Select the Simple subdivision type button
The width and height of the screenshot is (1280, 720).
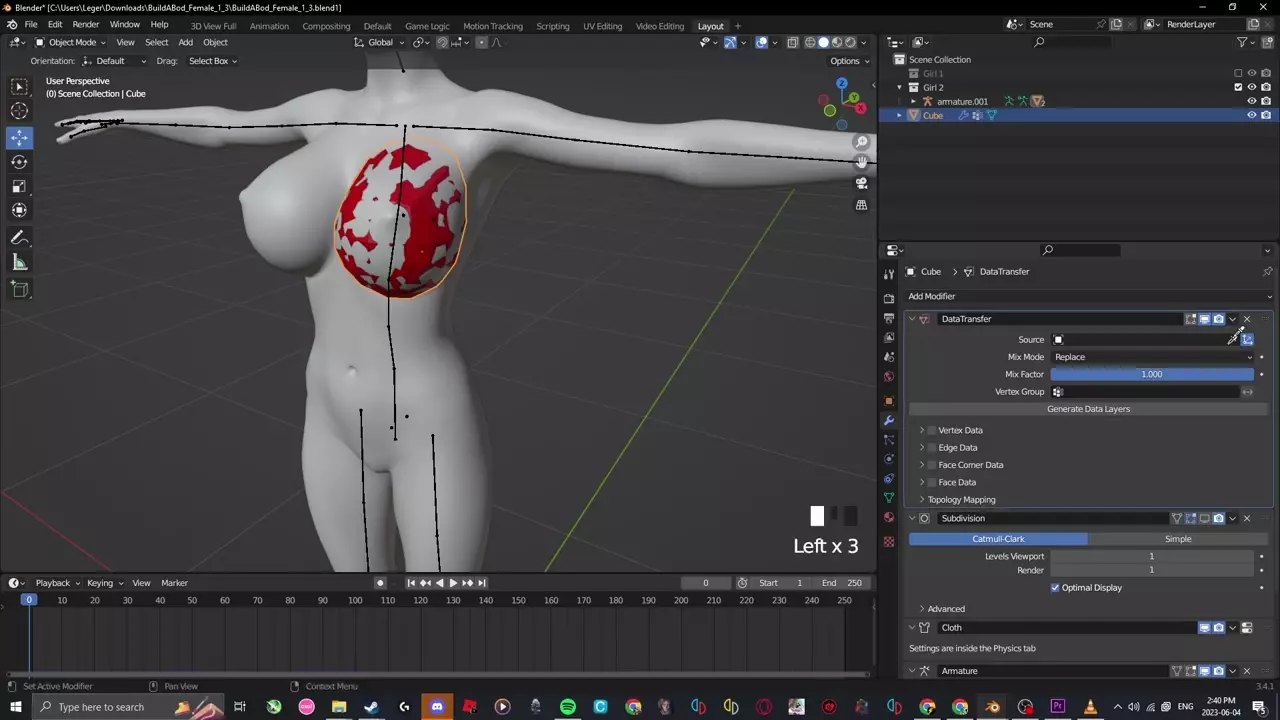[1177, 539]
